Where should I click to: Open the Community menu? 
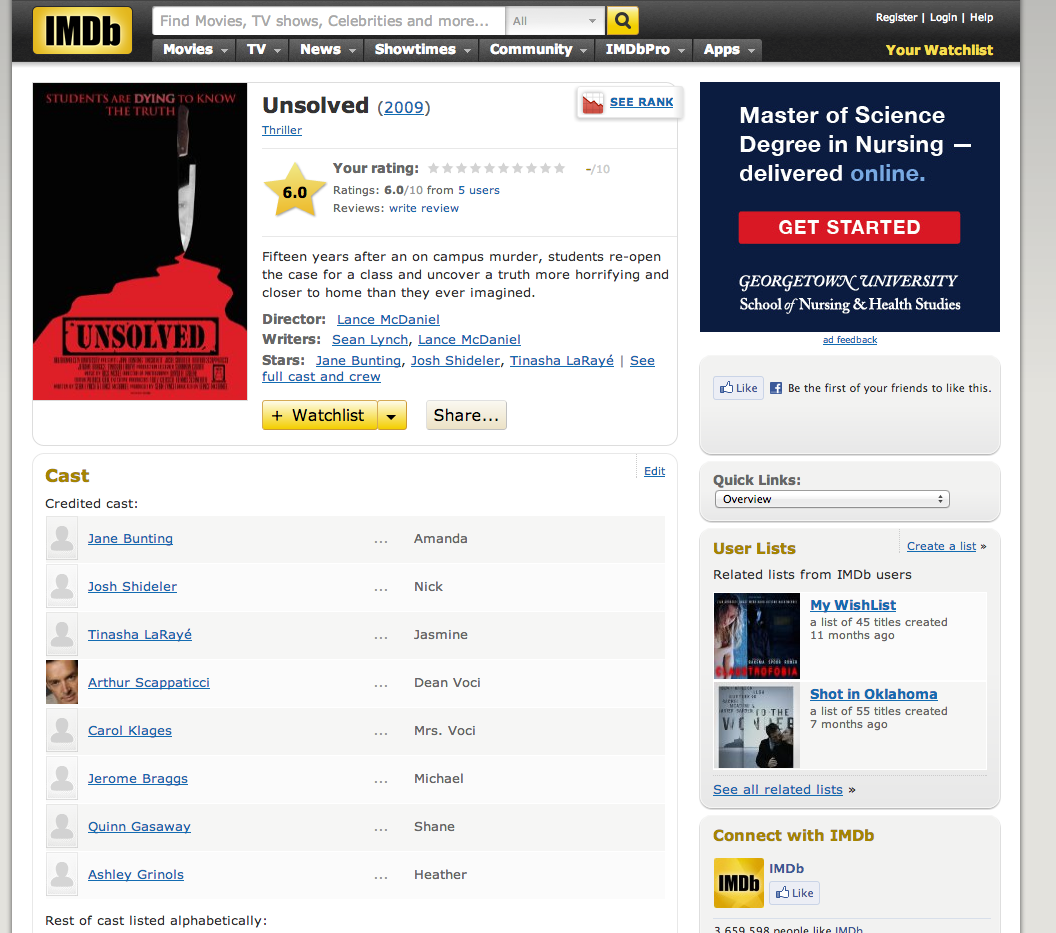pyautogui.click(x=537, y=50)
